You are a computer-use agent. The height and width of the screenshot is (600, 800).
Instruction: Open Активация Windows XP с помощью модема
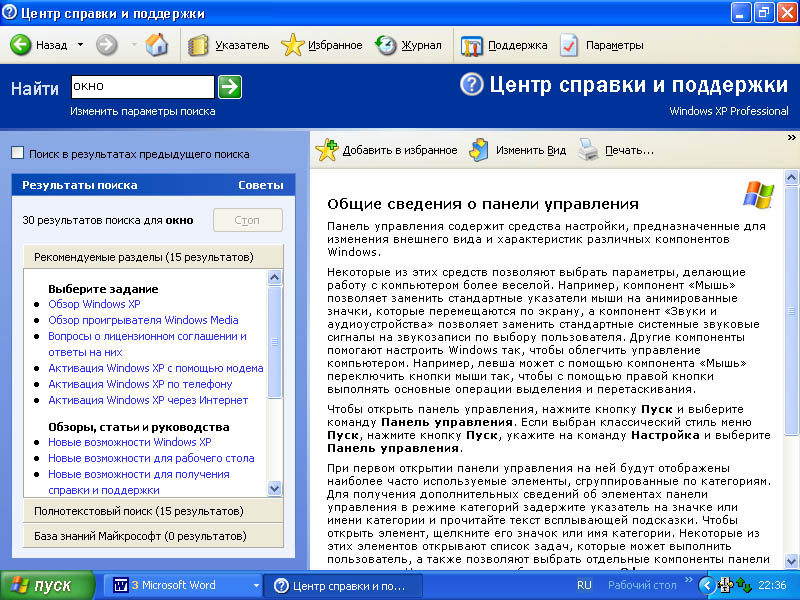point(156,368)
